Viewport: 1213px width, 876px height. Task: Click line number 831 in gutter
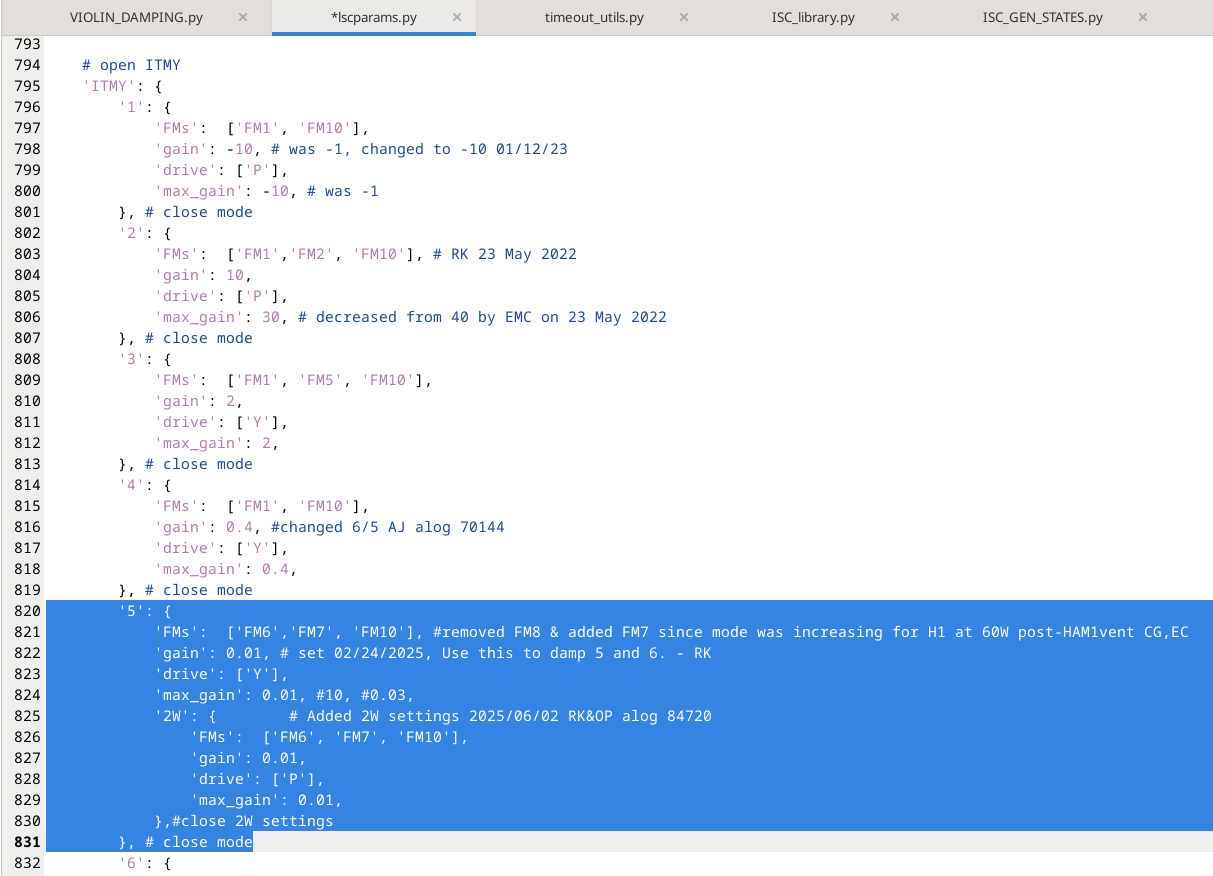coord(27,842)
